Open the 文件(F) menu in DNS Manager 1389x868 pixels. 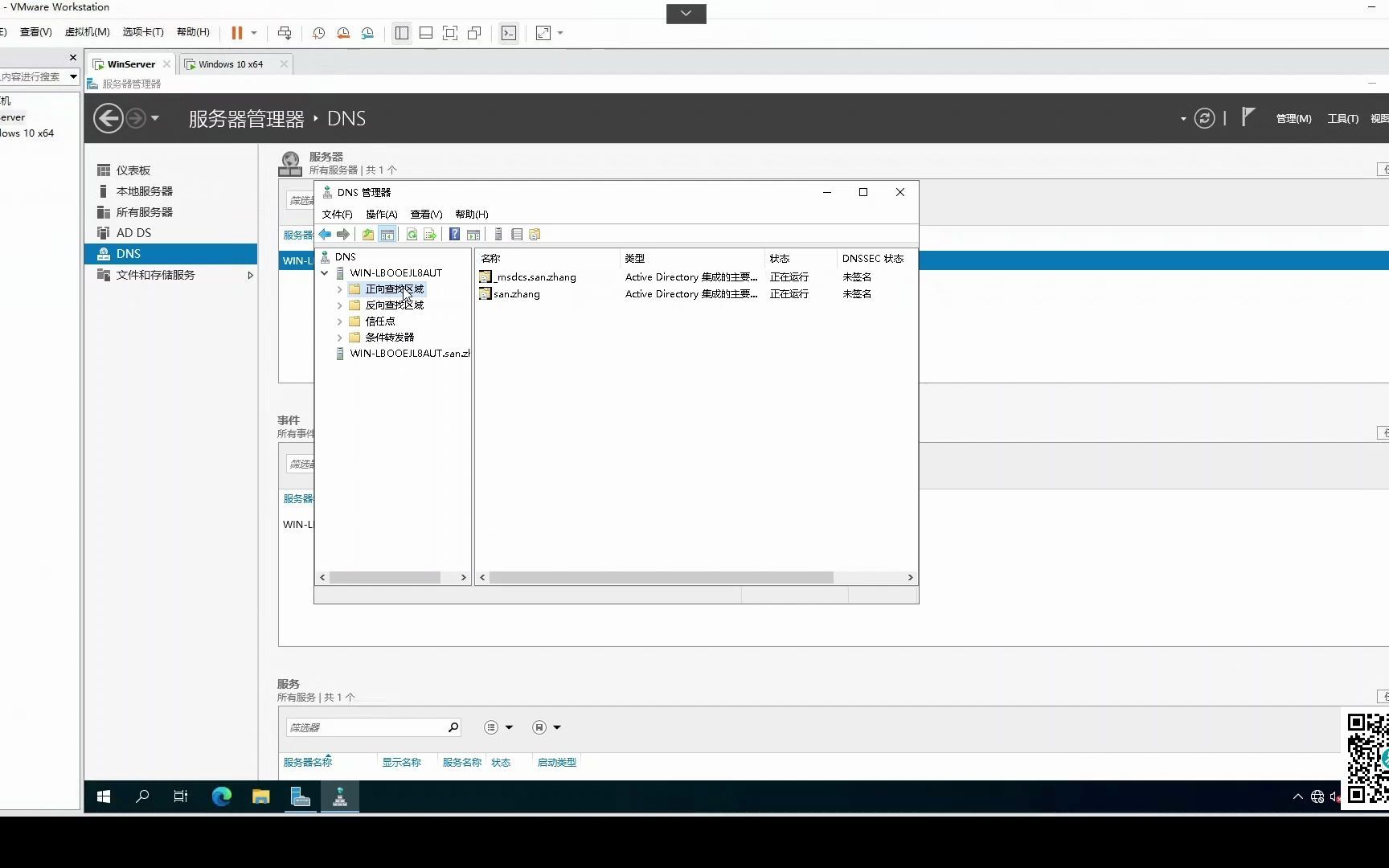click(x=337, y=214)
